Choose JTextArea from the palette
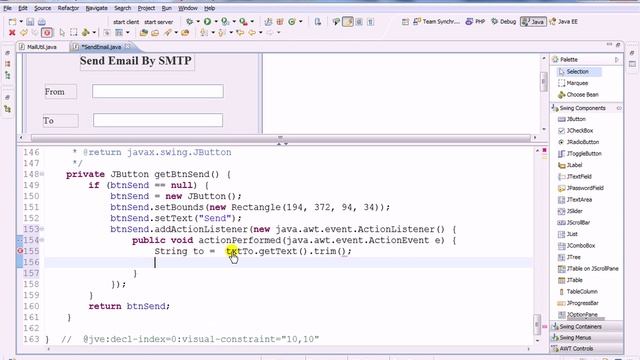The height and width of the screenshot is (360, 640). click(x=575, y=200)
